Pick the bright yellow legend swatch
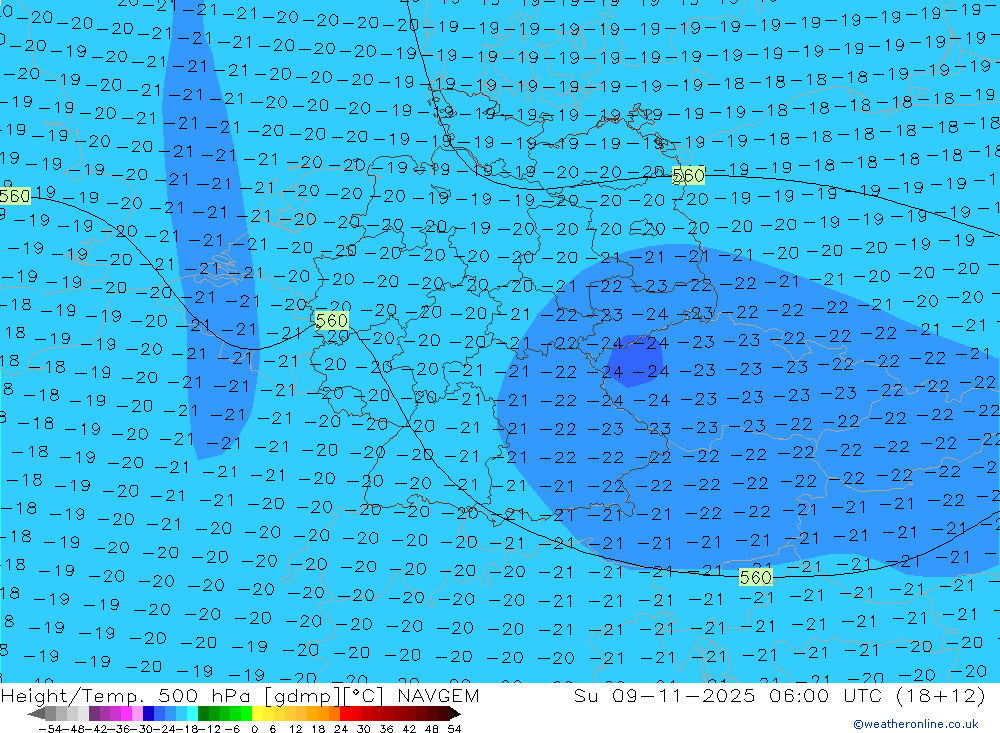 [x=257, y=713]
